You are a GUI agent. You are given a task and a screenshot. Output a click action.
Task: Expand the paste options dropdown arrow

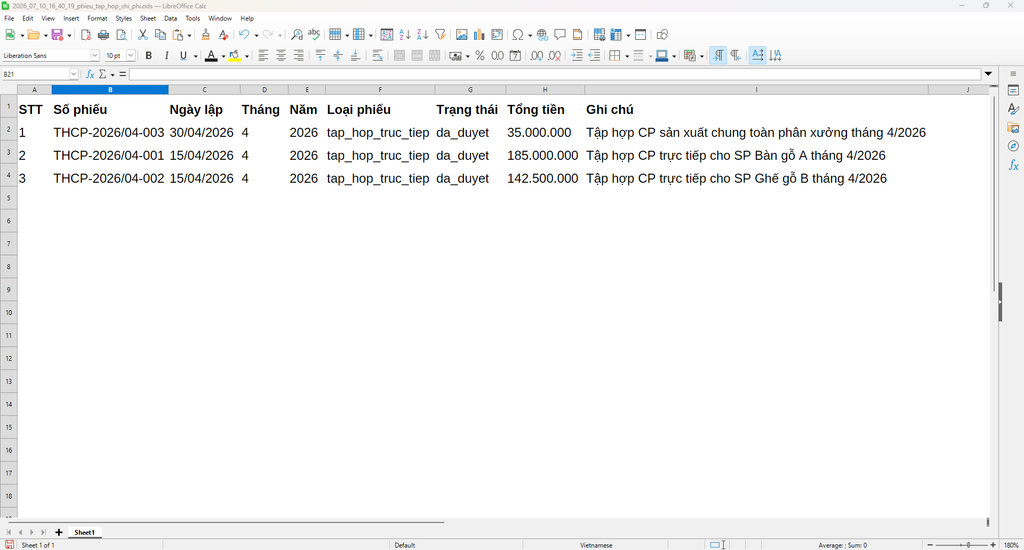pyautogui.click(x=189, y=35)
